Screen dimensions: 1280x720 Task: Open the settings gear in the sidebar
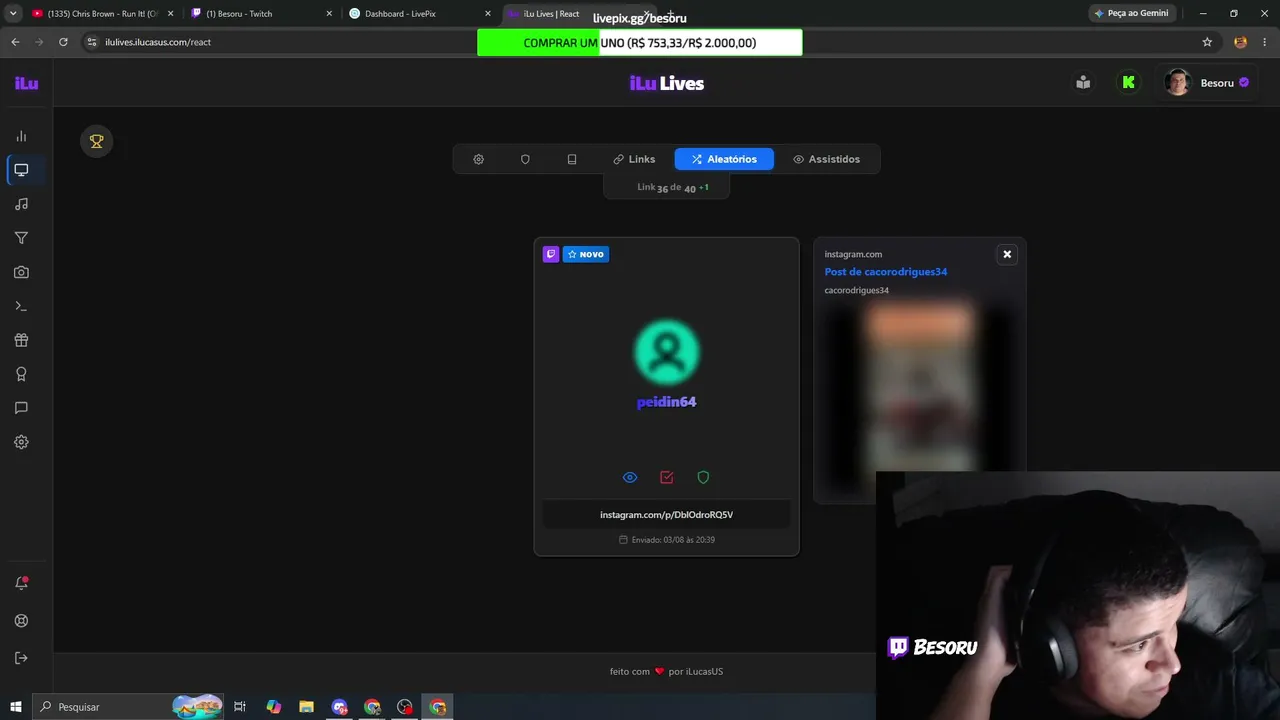coord(21,442)
